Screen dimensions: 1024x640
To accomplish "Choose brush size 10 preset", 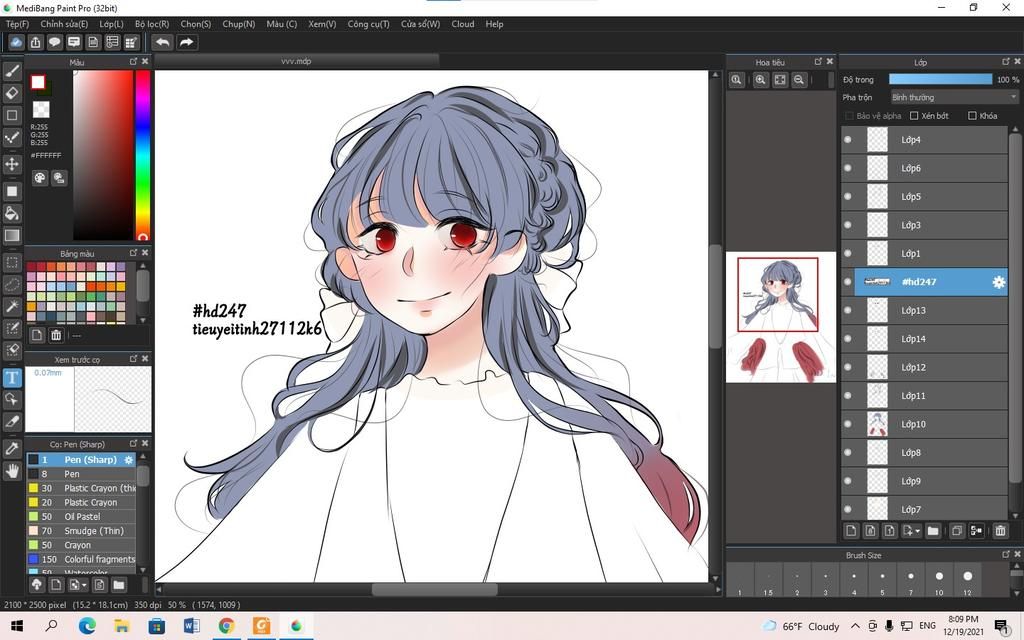I will (x=938, y=581).
